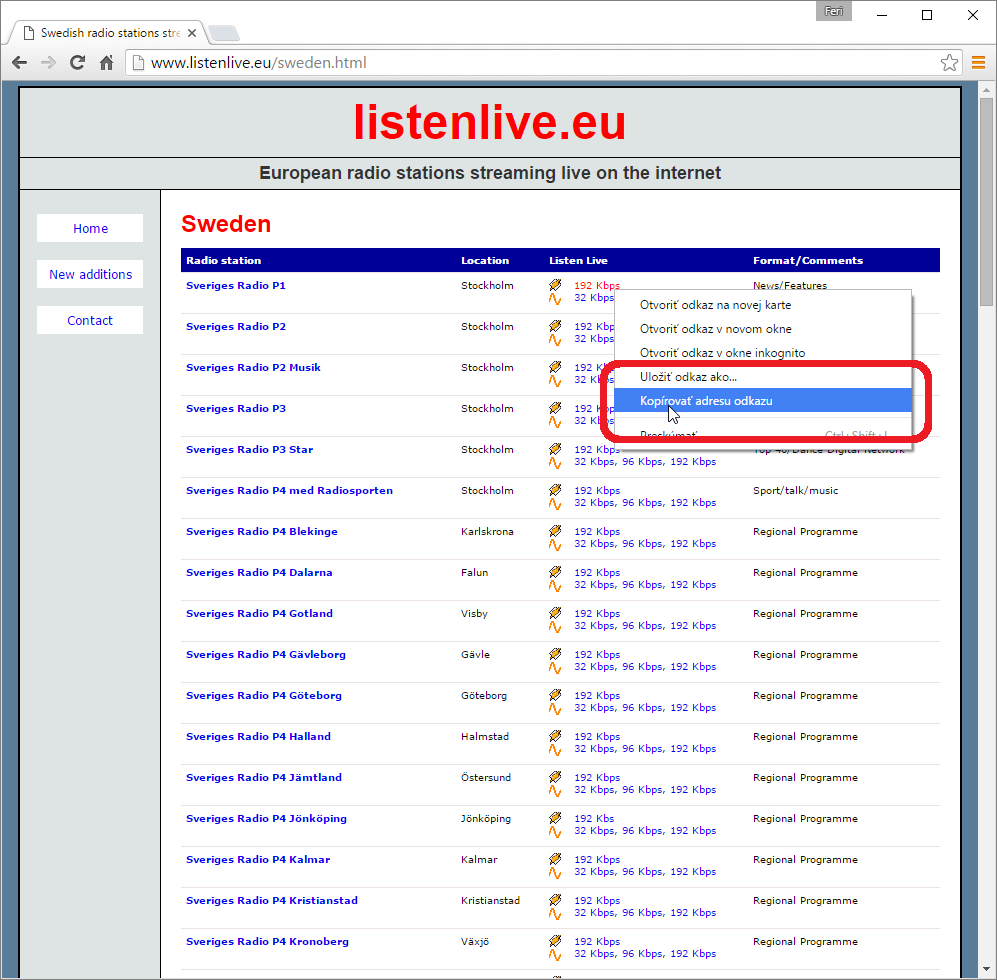Screen dimensions: 997x980
Task: Click the Winamp icon for P4 Gotland
Action: (555, 612)
